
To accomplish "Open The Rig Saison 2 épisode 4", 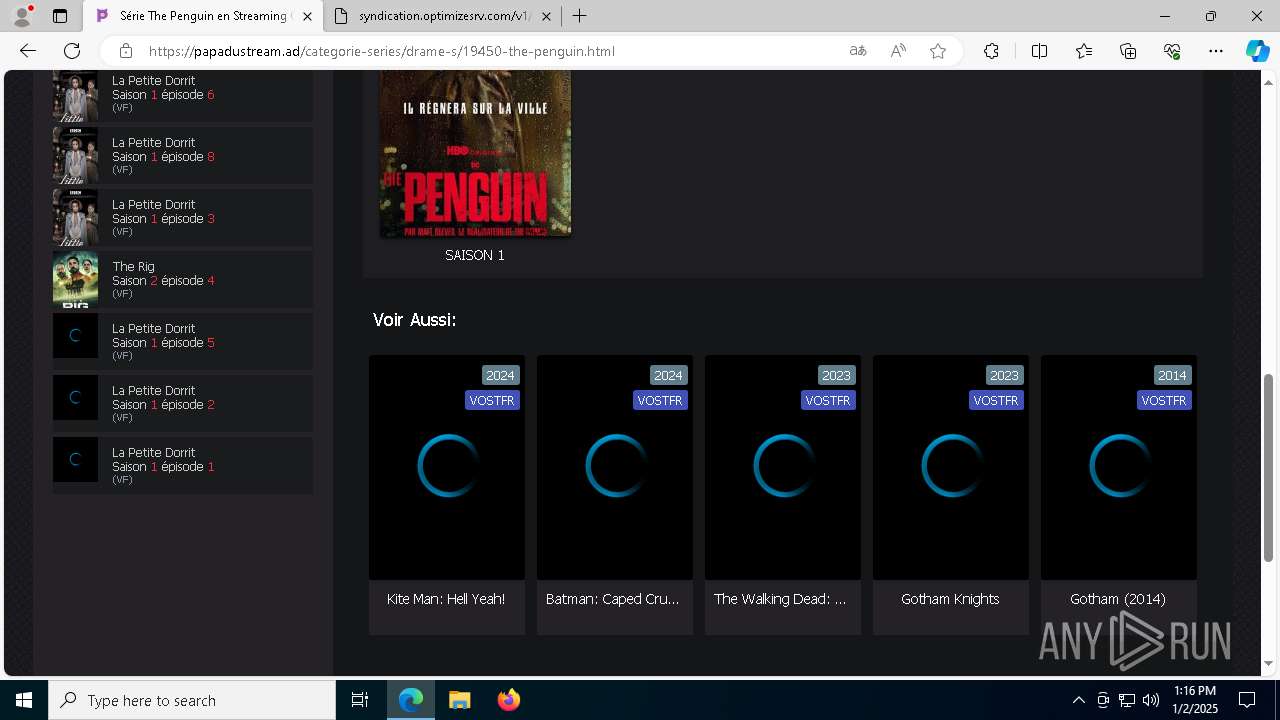I will click(183, 280).
